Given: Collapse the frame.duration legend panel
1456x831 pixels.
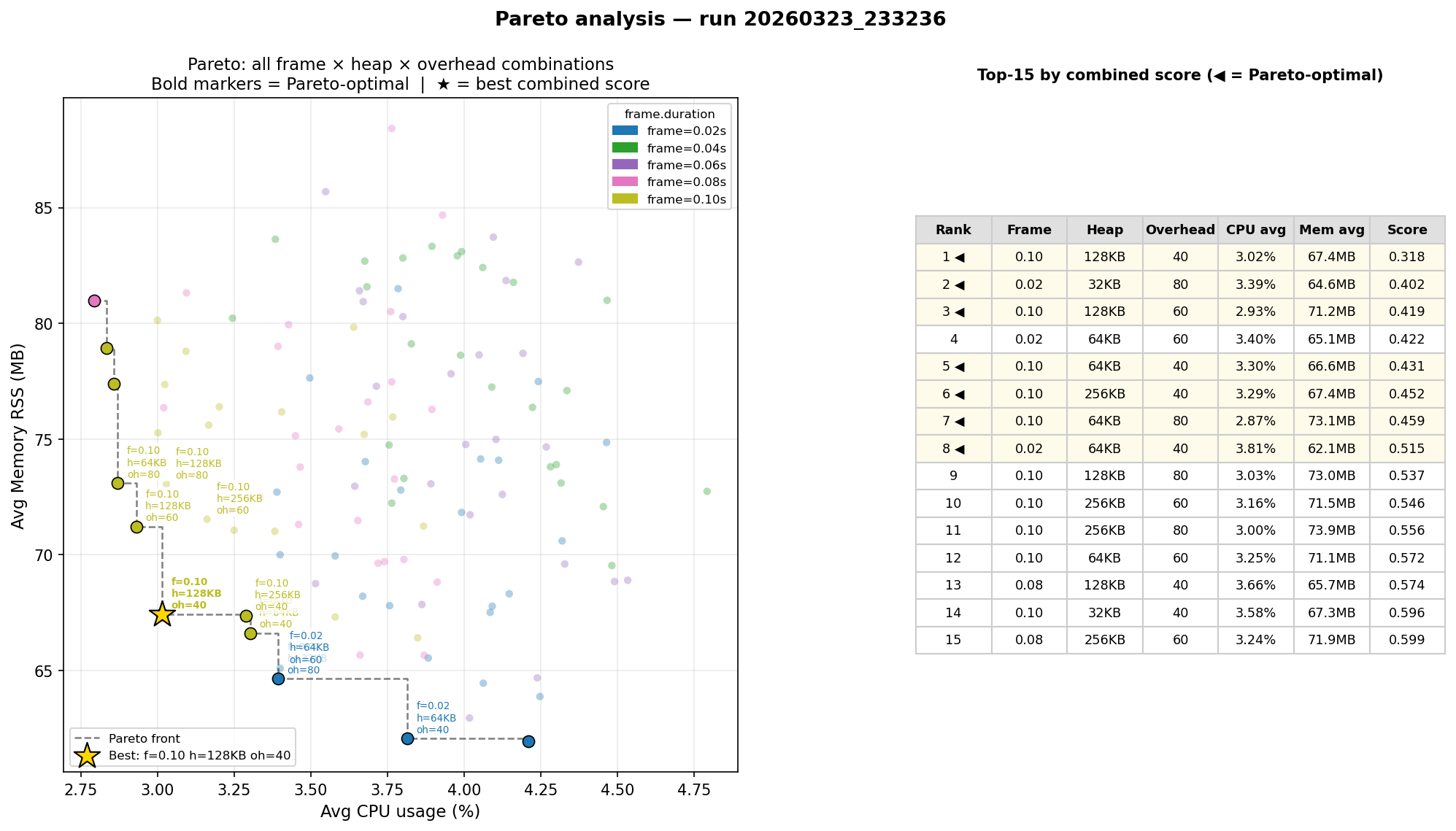Looking at the screenshot, I should (669, 114).
